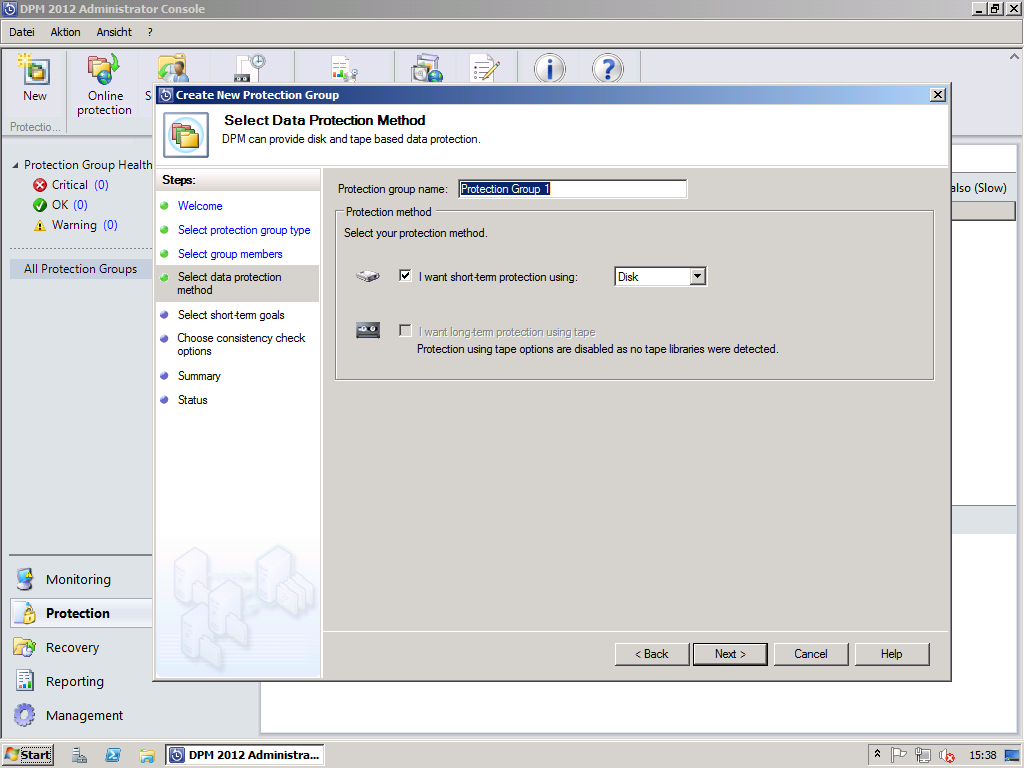The width and height of the screenshot is (1024, 768).
Task: Open the Monitoring workspace label
Action: (78, 579)
